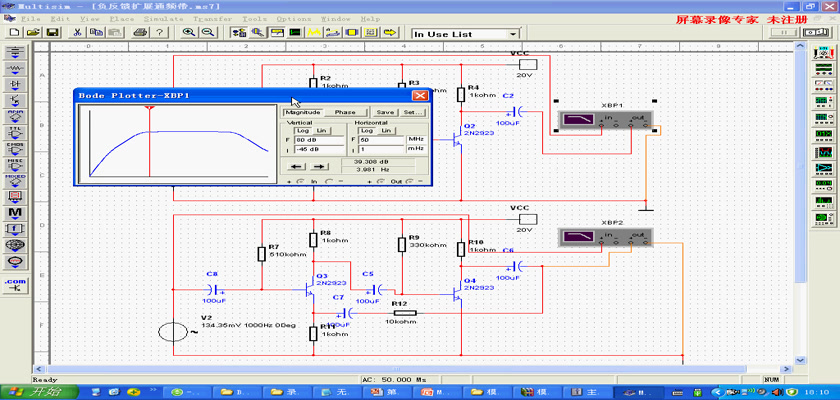
Task: Change the horizontal F unit MHz
Action: [x=416, y=139]
